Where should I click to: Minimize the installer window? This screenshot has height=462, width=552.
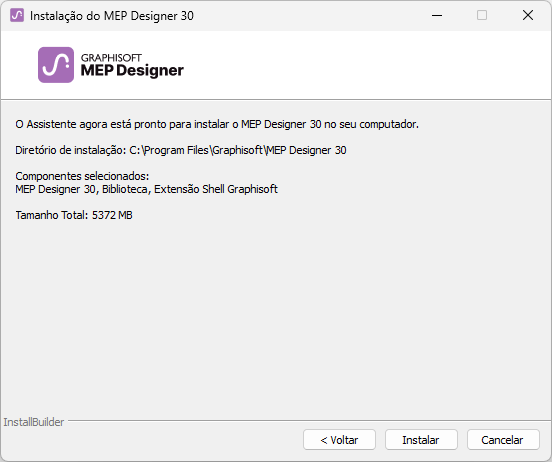(x=437, y=15)
